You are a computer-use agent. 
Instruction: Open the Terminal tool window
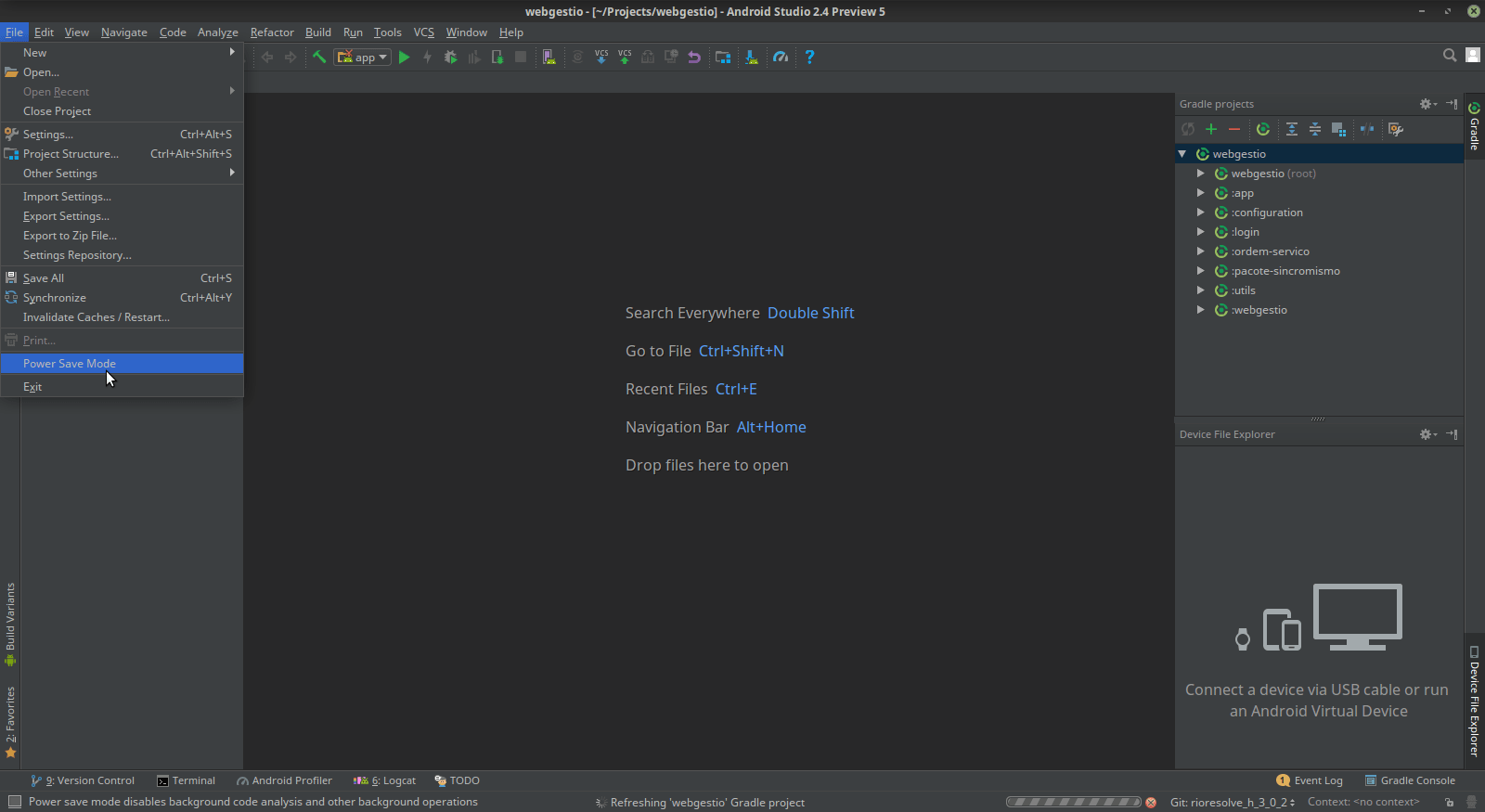(186, 781)
